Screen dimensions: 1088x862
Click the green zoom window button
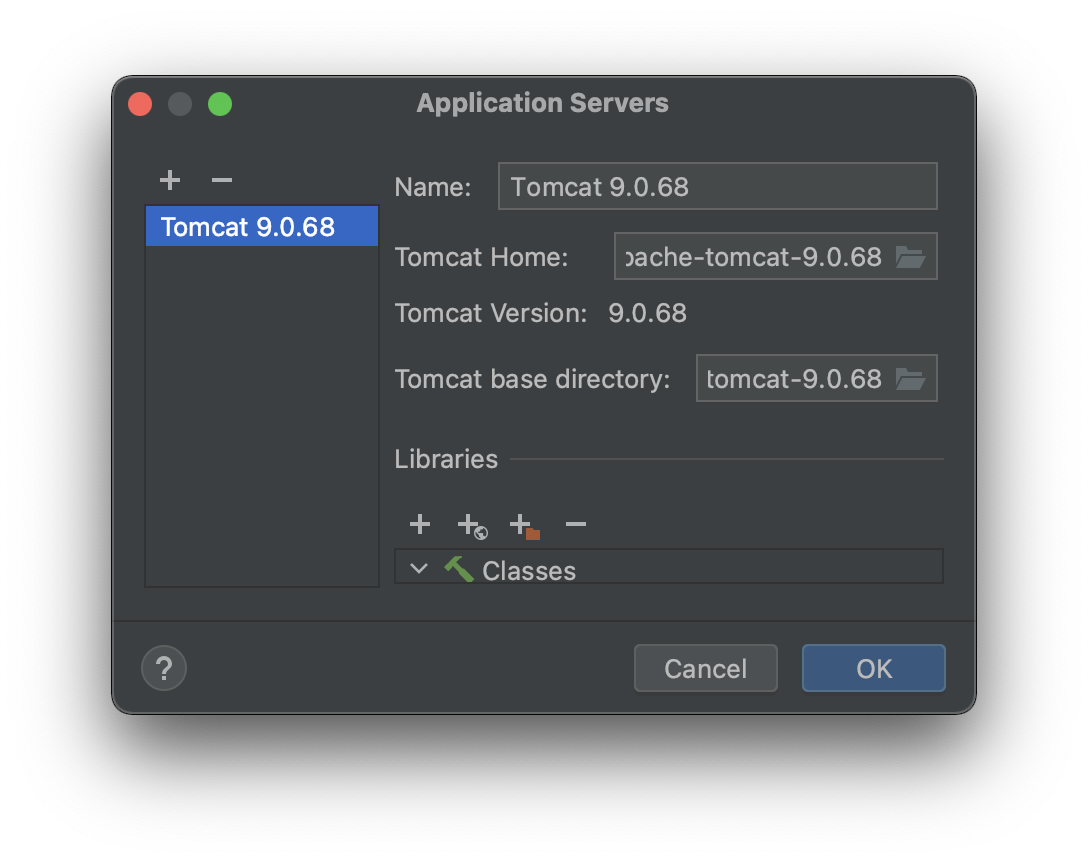220,104
